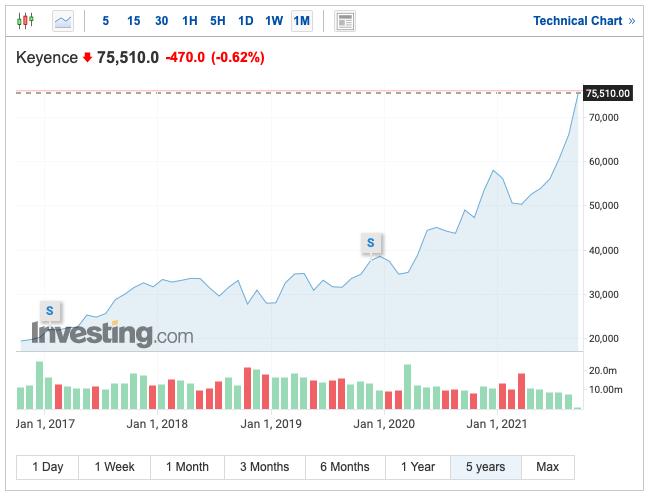Select the 1M interval
The image size is (650, 497).
302,21
